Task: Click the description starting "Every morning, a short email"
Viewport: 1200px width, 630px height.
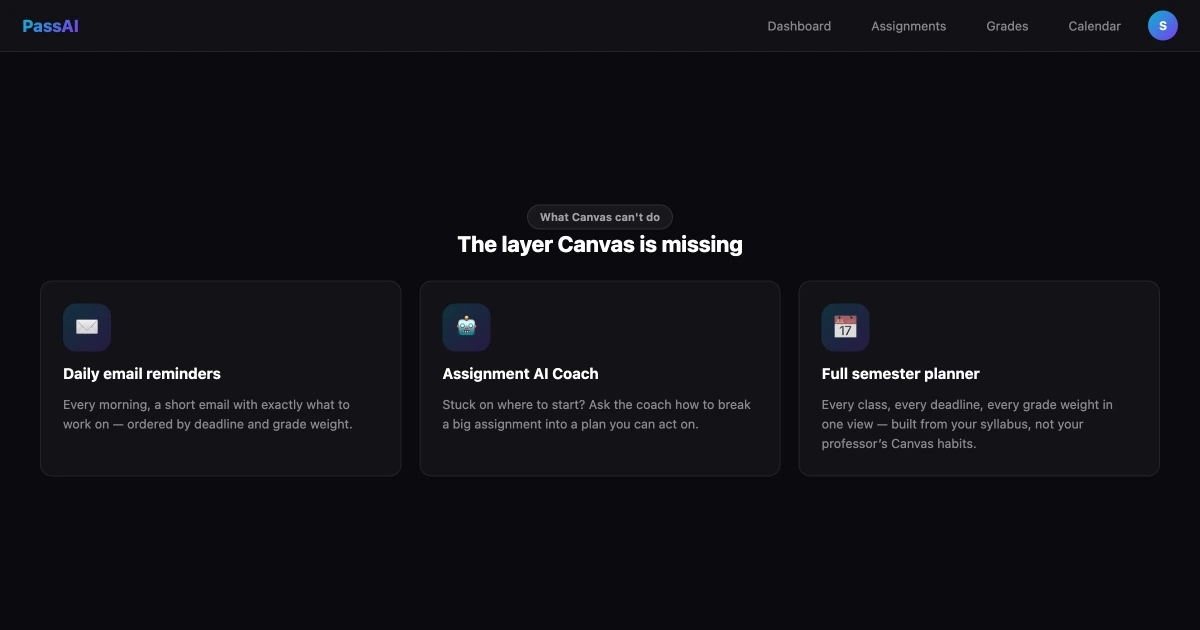Action: (208, 414)
